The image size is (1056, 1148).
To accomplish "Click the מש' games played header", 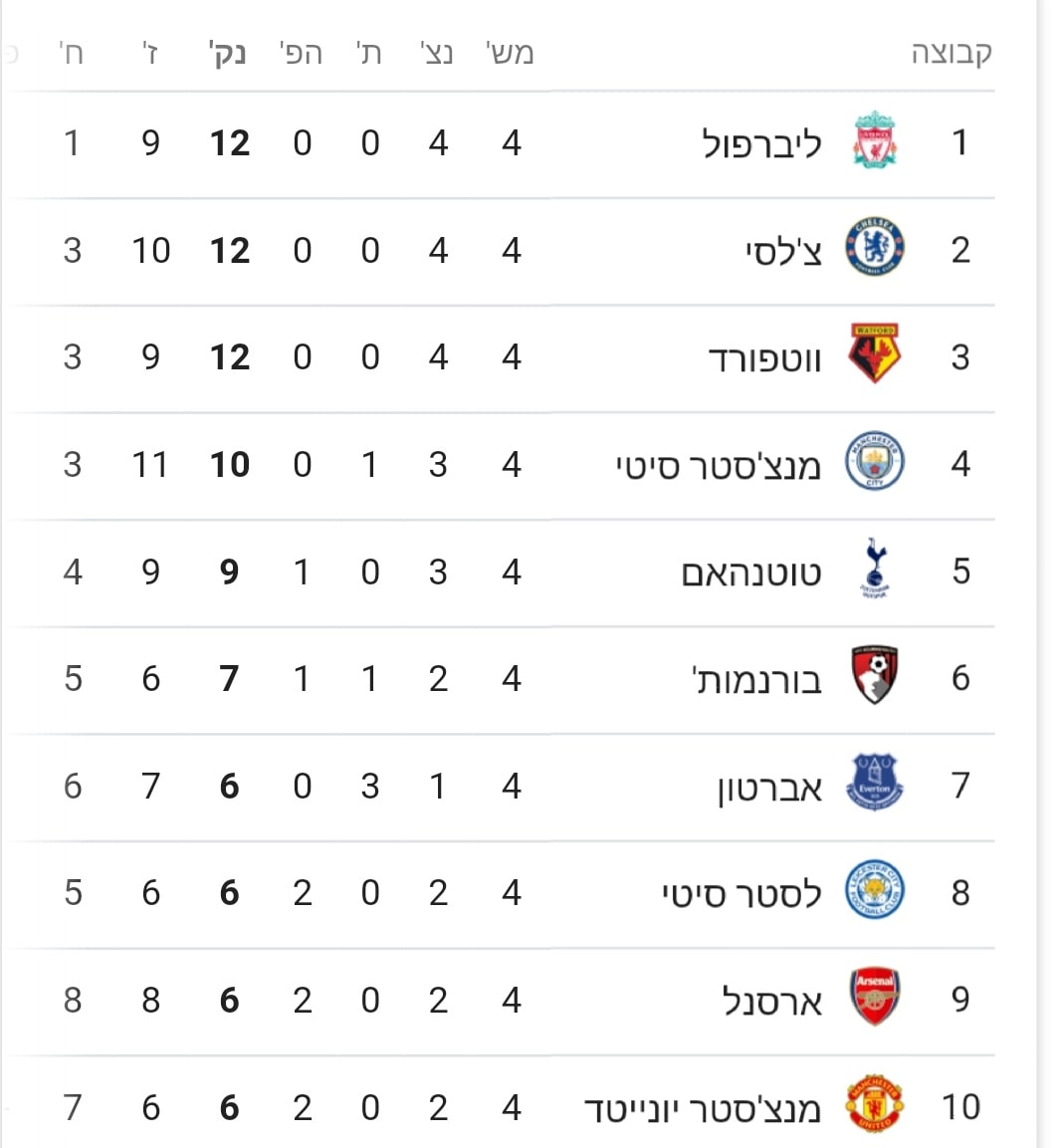I will point(510,53).
